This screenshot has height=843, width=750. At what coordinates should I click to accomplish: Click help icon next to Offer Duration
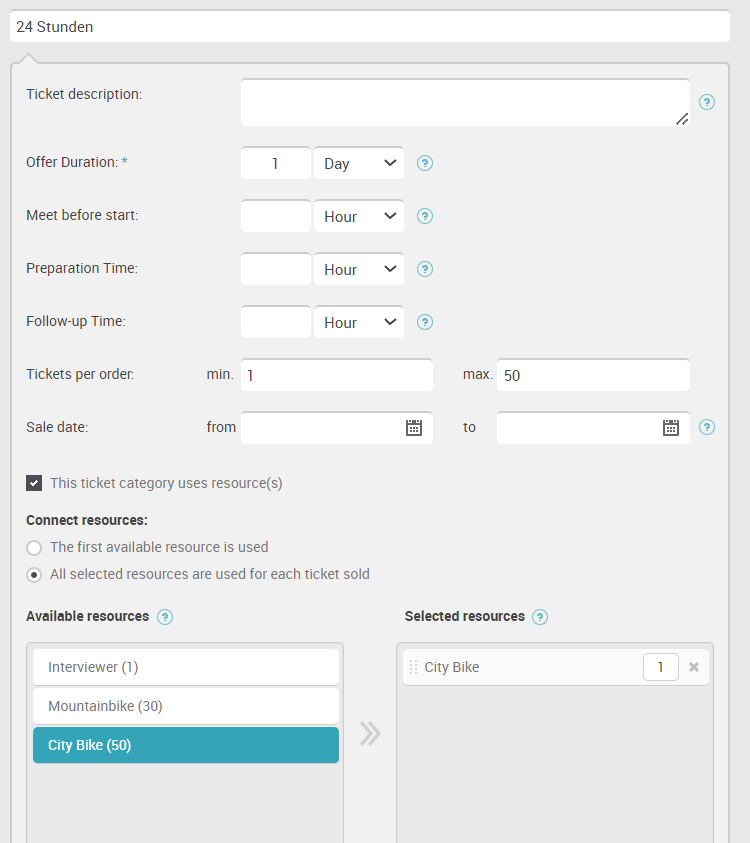click(x=425, y=163)
